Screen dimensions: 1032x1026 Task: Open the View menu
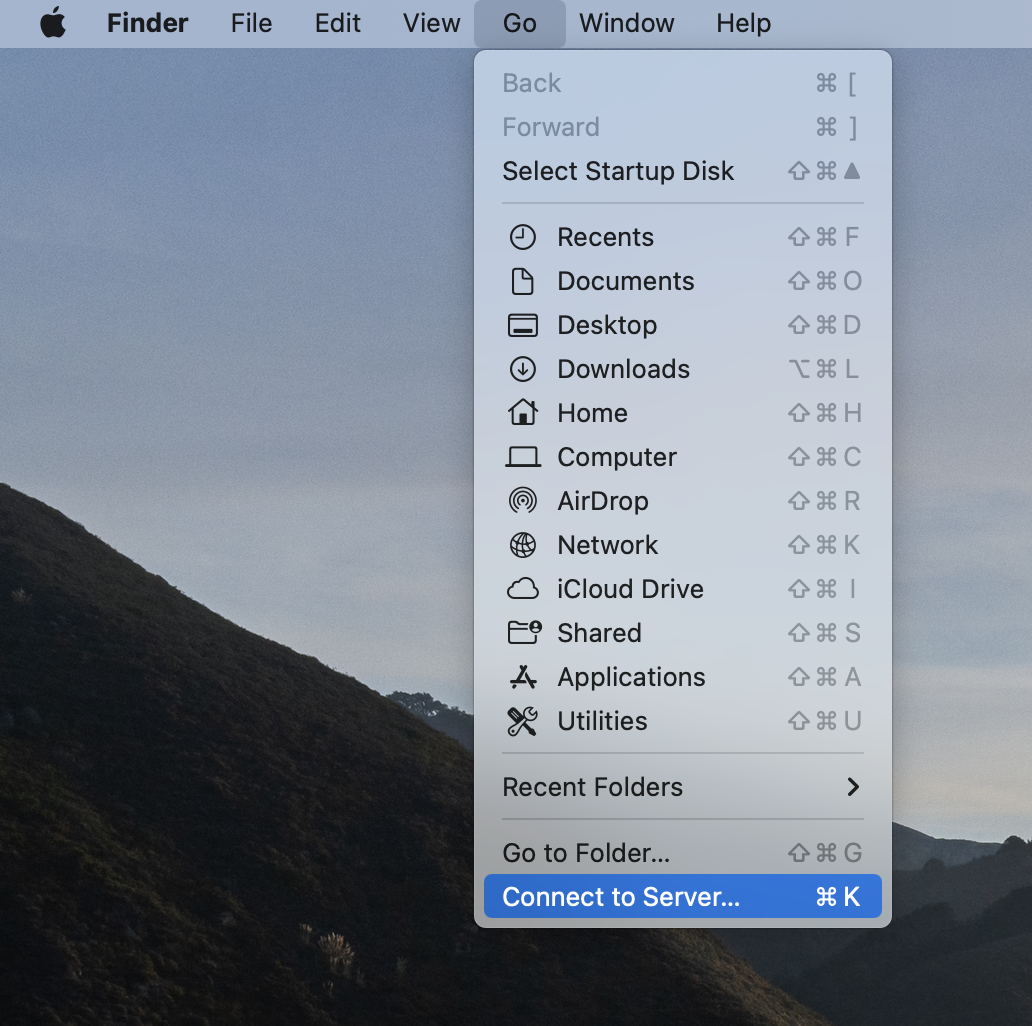tap(431, 23)
